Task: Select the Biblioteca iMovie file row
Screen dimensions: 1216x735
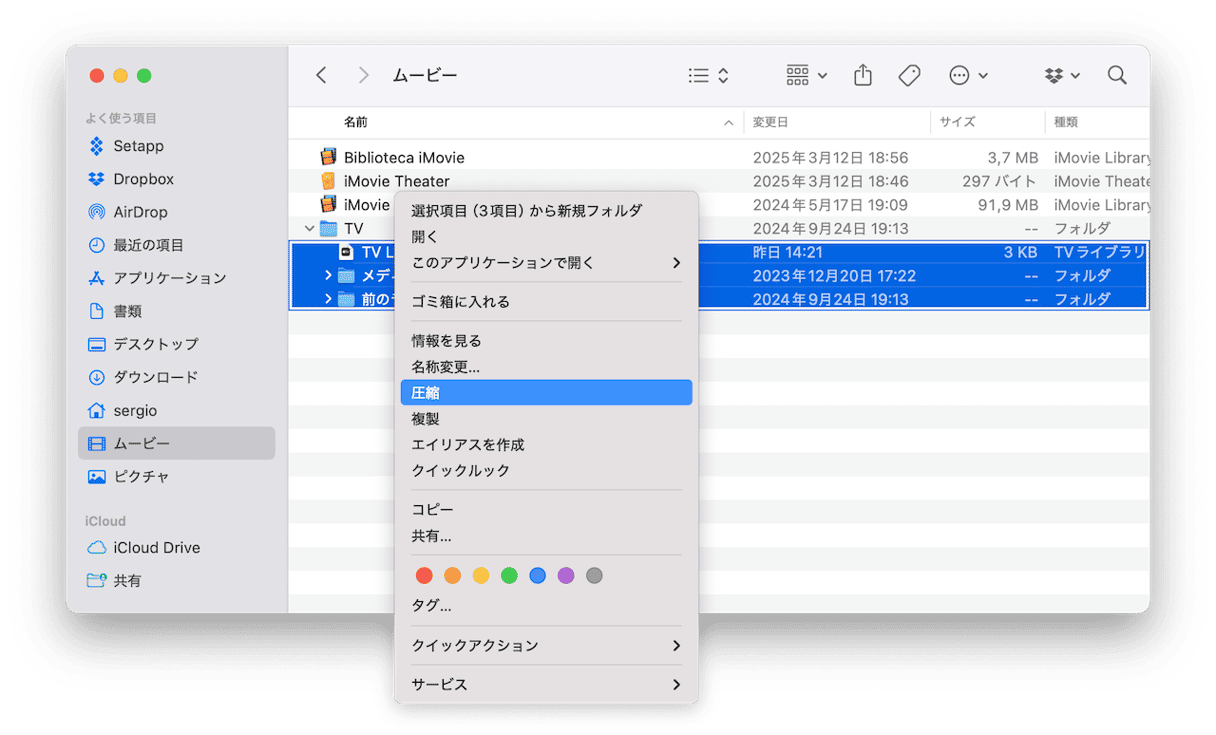Action: point(404,157)
